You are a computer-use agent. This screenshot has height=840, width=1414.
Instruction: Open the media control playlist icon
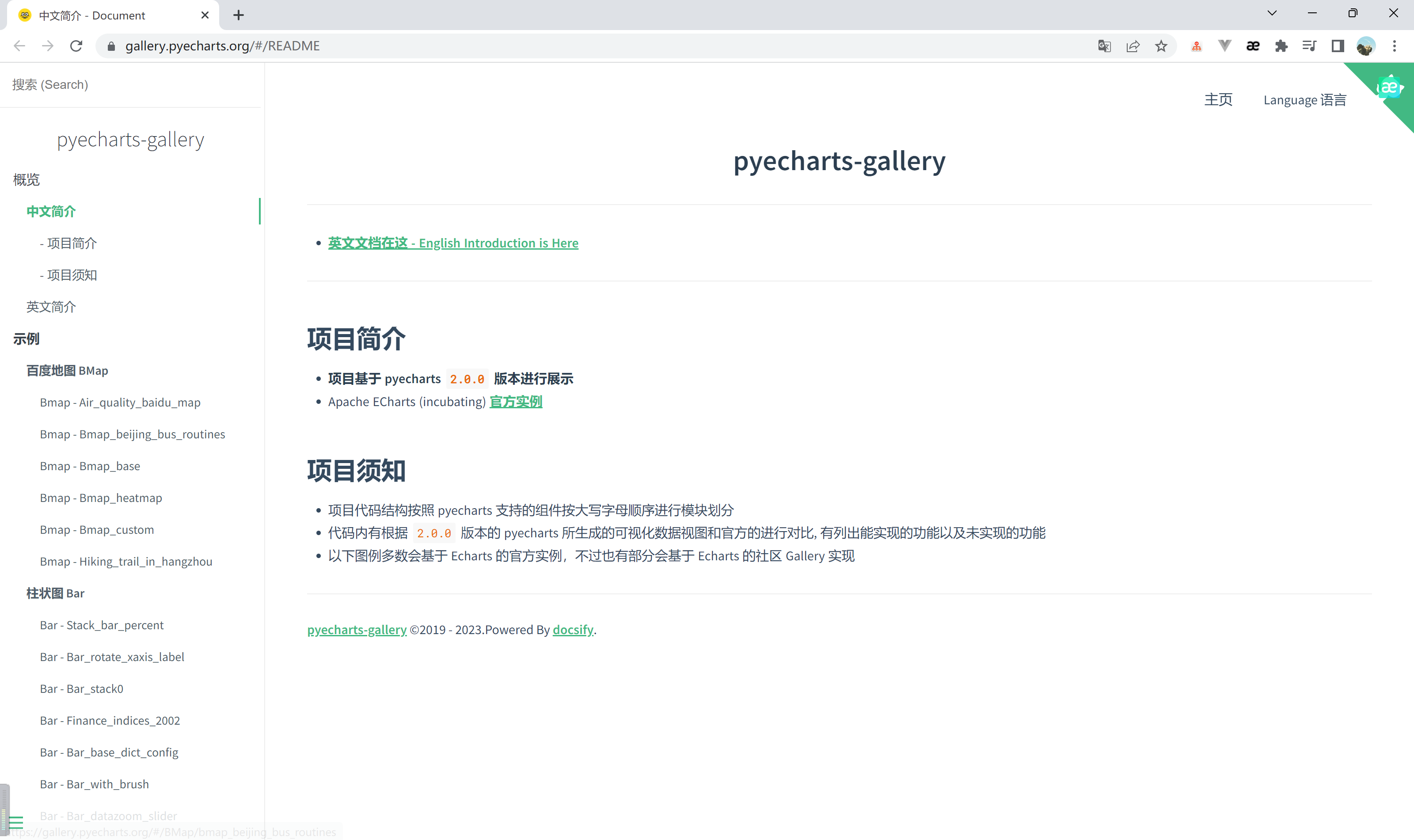tap(1309, 46)
